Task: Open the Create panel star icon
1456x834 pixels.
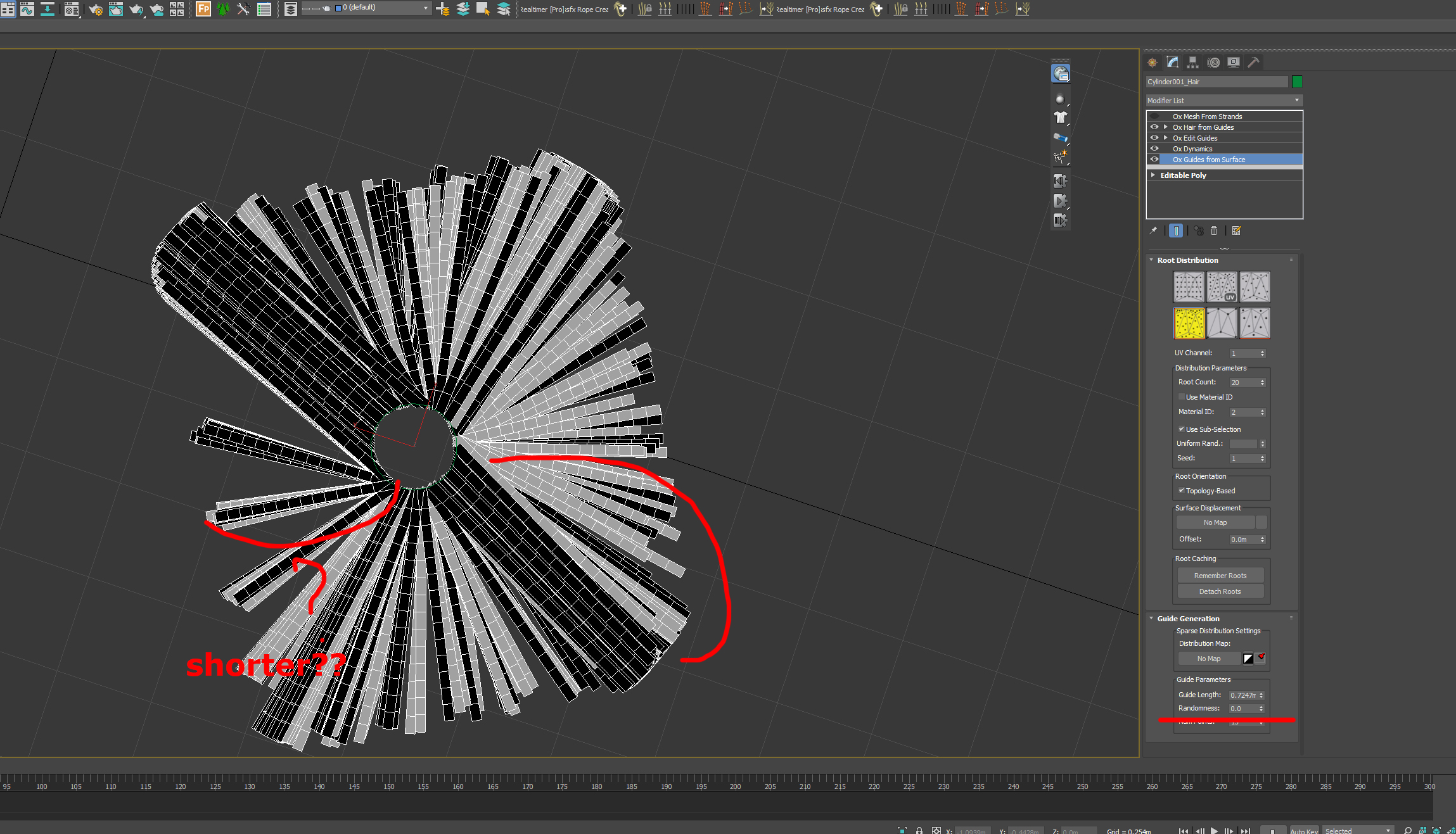Action: 1153,62
